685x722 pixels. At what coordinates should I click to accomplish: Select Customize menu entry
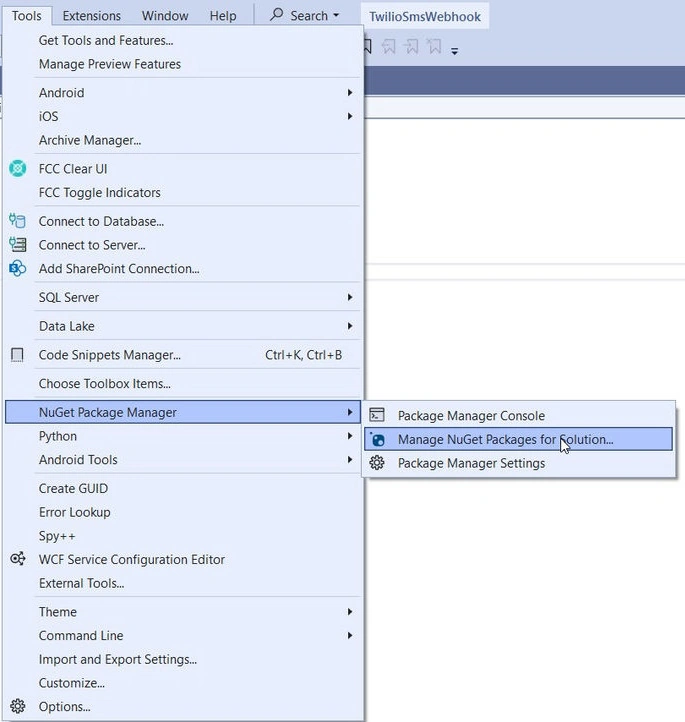[182, 683]
